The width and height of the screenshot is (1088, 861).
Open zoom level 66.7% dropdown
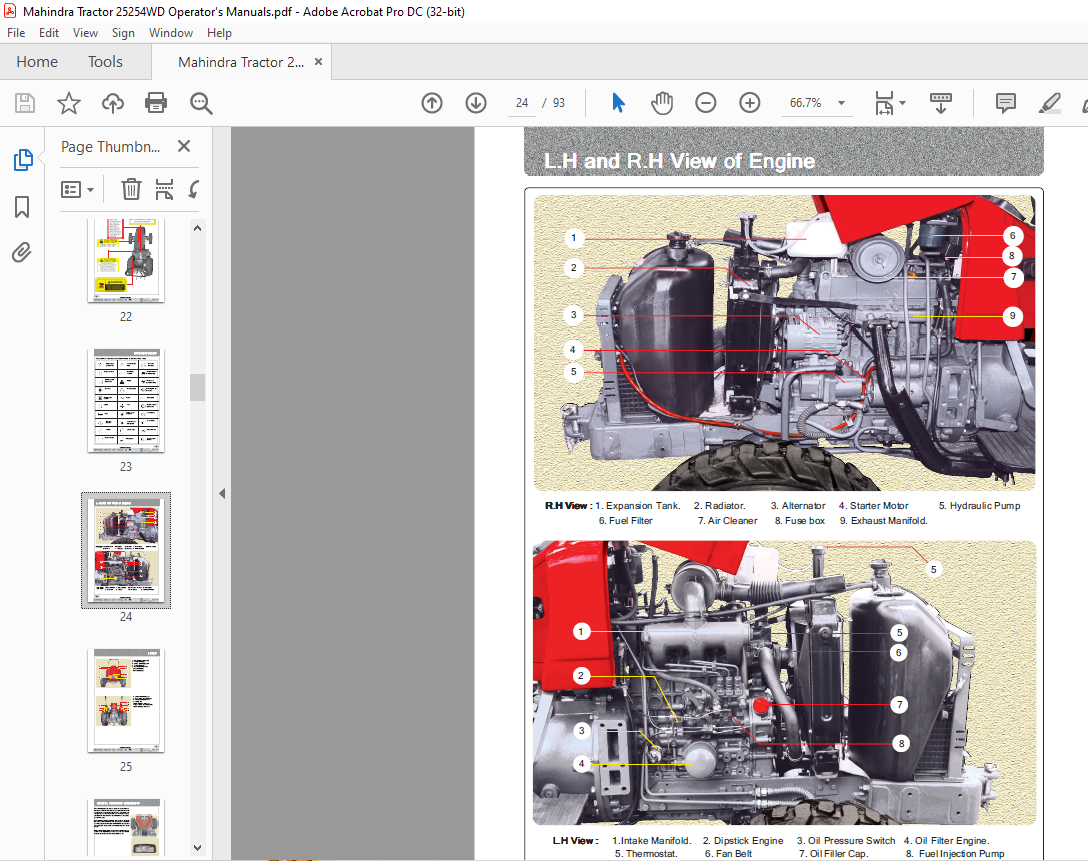[x=842, y=103]
